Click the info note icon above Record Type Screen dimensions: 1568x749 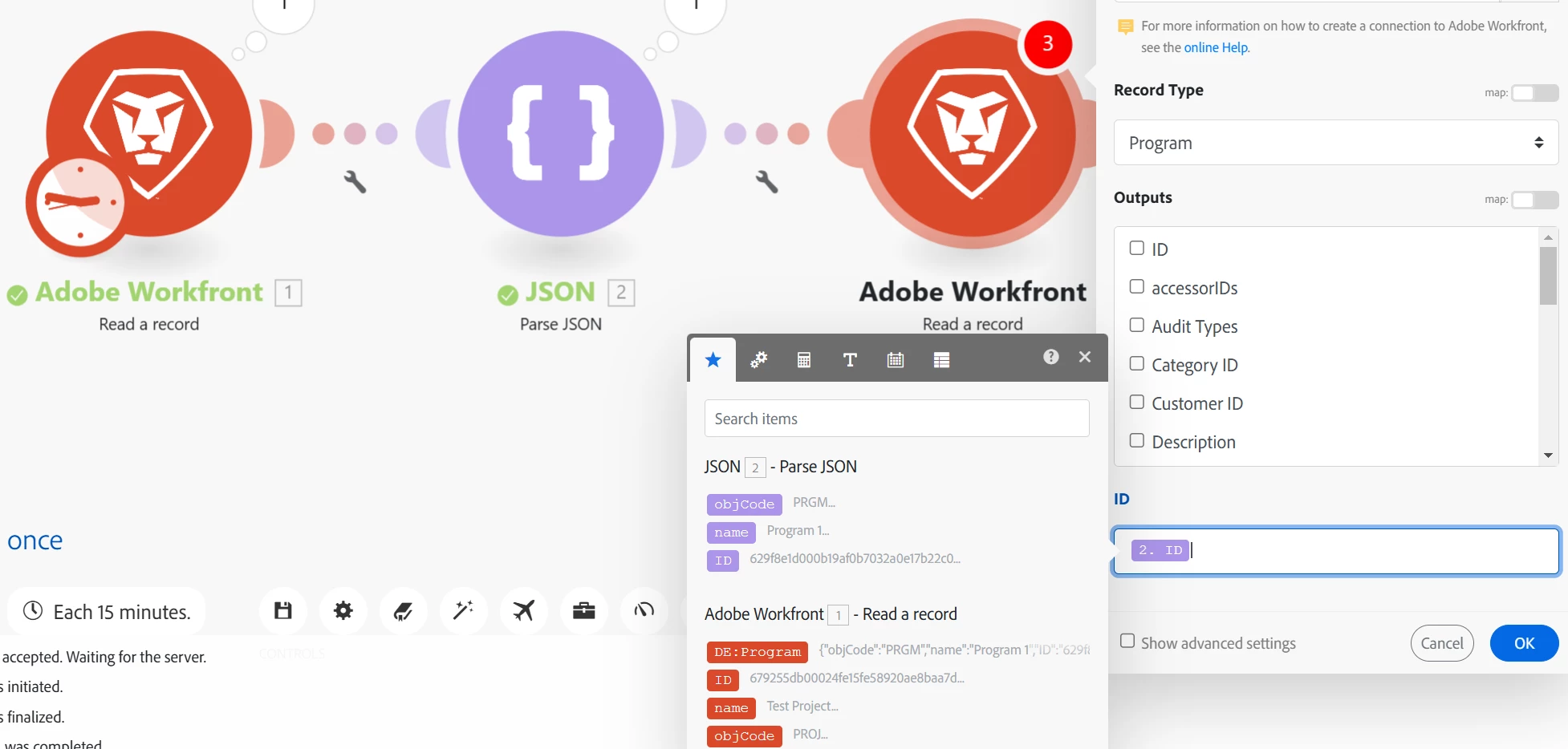1126,27
